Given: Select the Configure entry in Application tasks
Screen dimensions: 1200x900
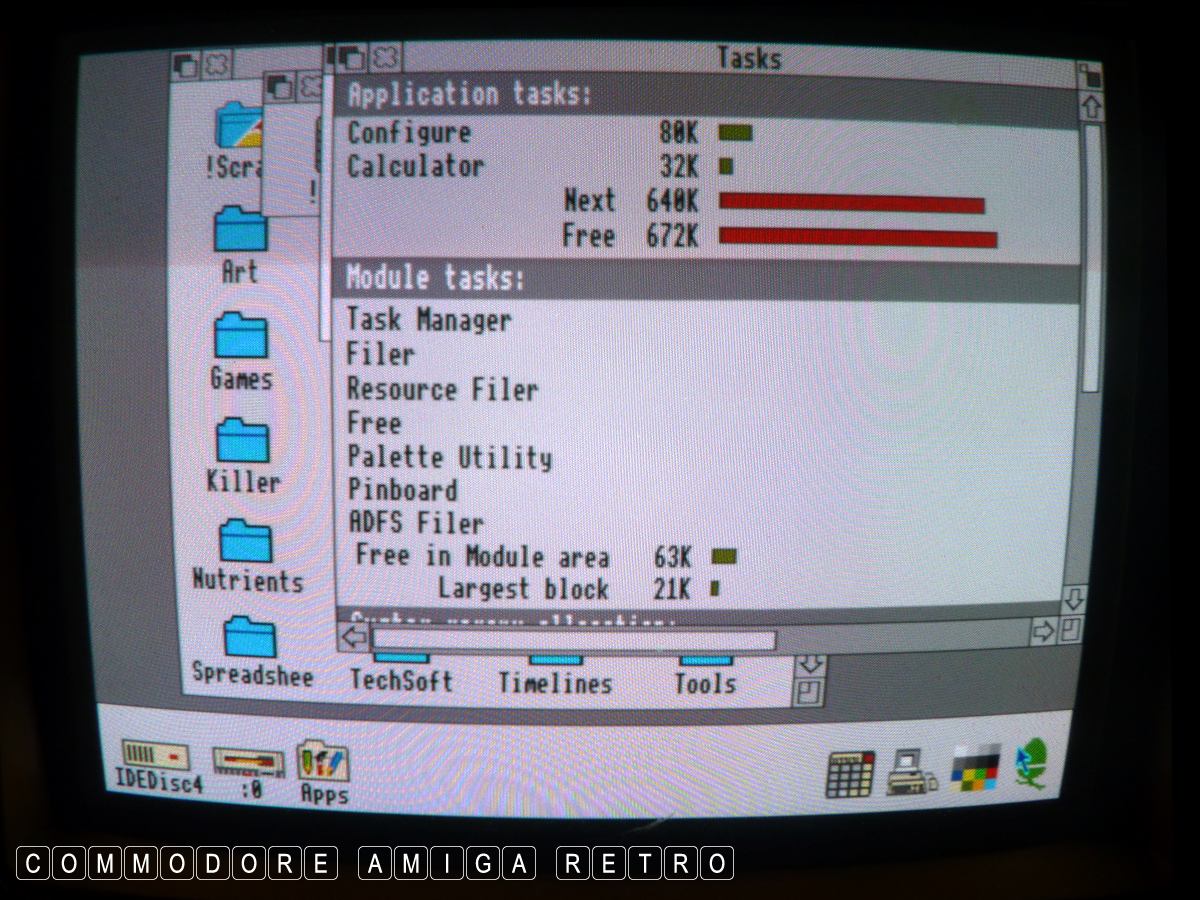Looking at the screenshot, I should pos(408,133).
